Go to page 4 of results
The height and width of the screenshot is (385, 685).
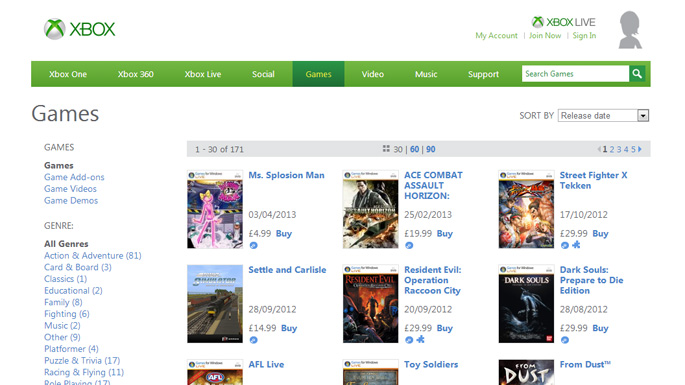(x=626, y=149)
